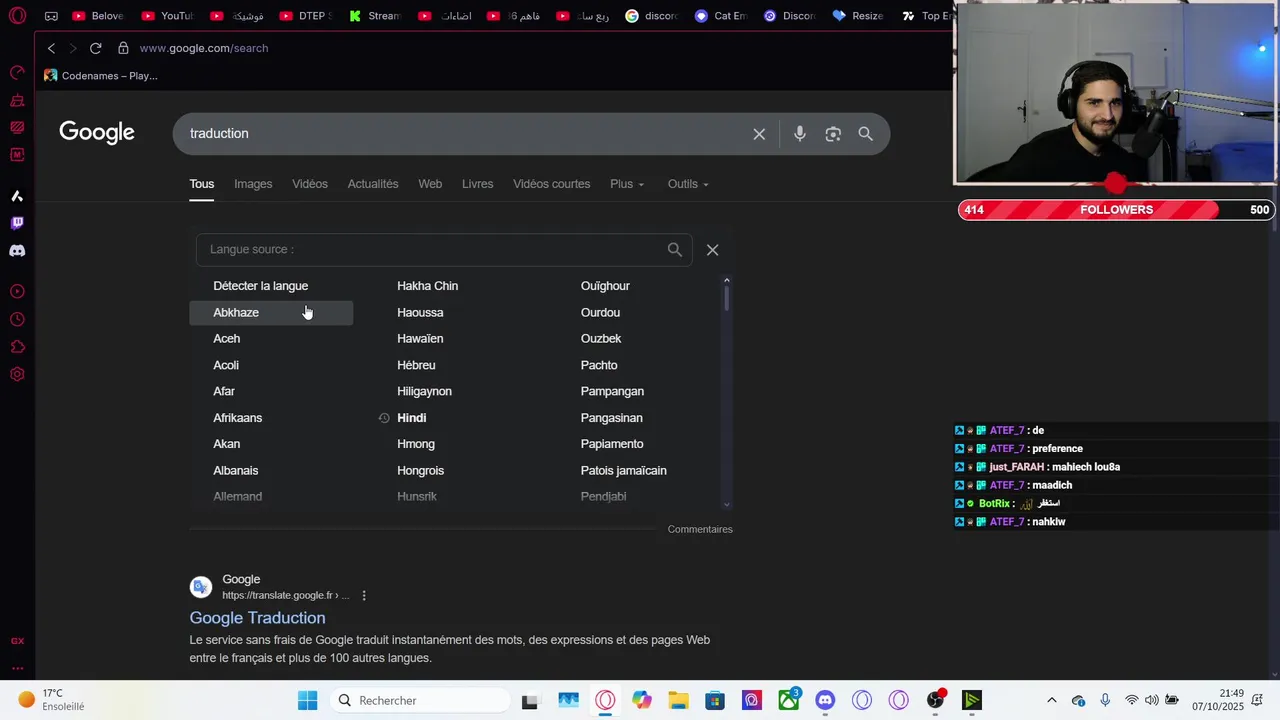Click magnifier in Langue source field

point(675,250)
